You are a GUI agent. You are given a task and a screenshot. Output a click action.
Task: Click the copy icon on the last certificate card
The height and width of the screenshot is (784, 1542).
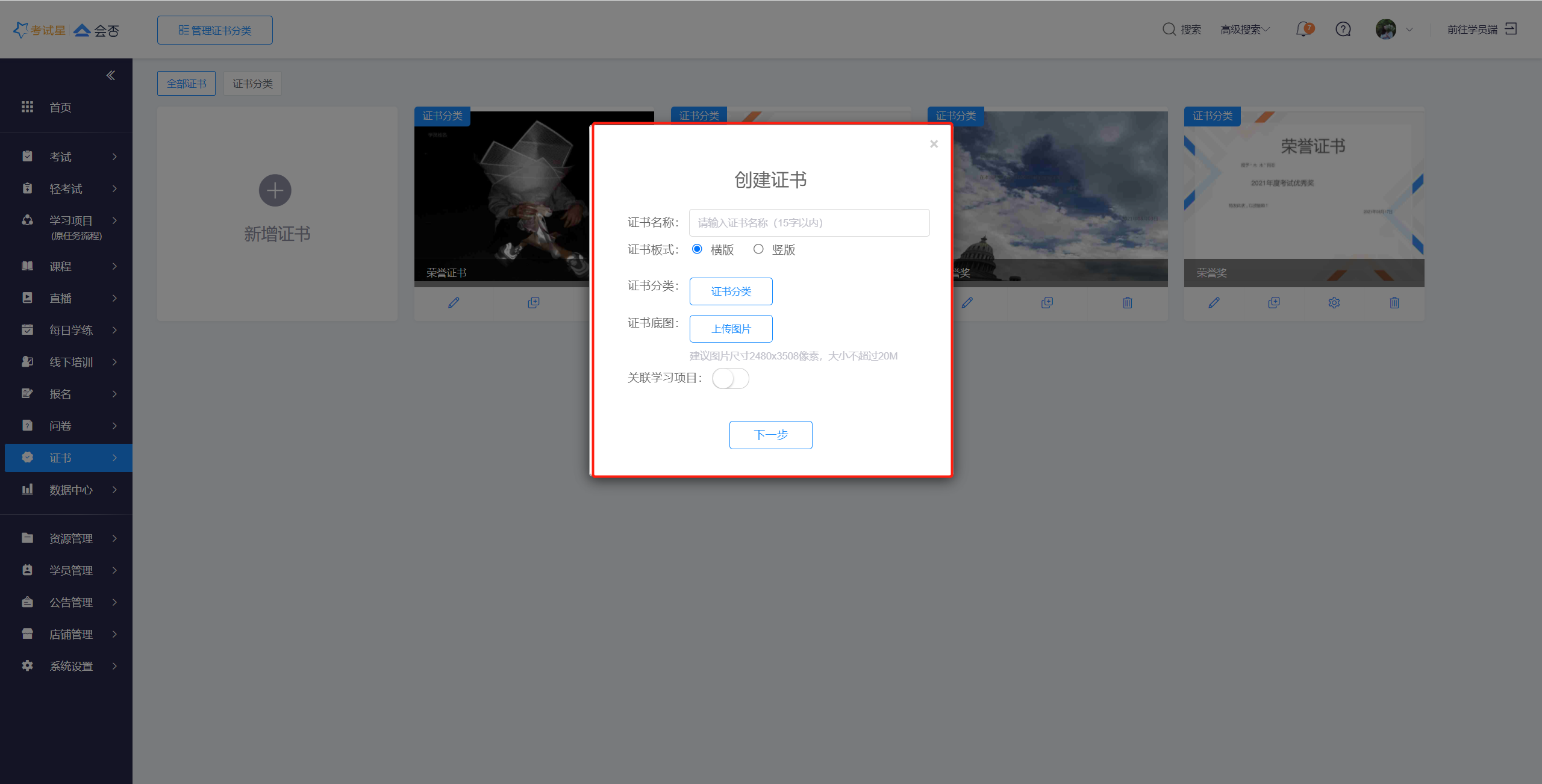[1273, 302]
